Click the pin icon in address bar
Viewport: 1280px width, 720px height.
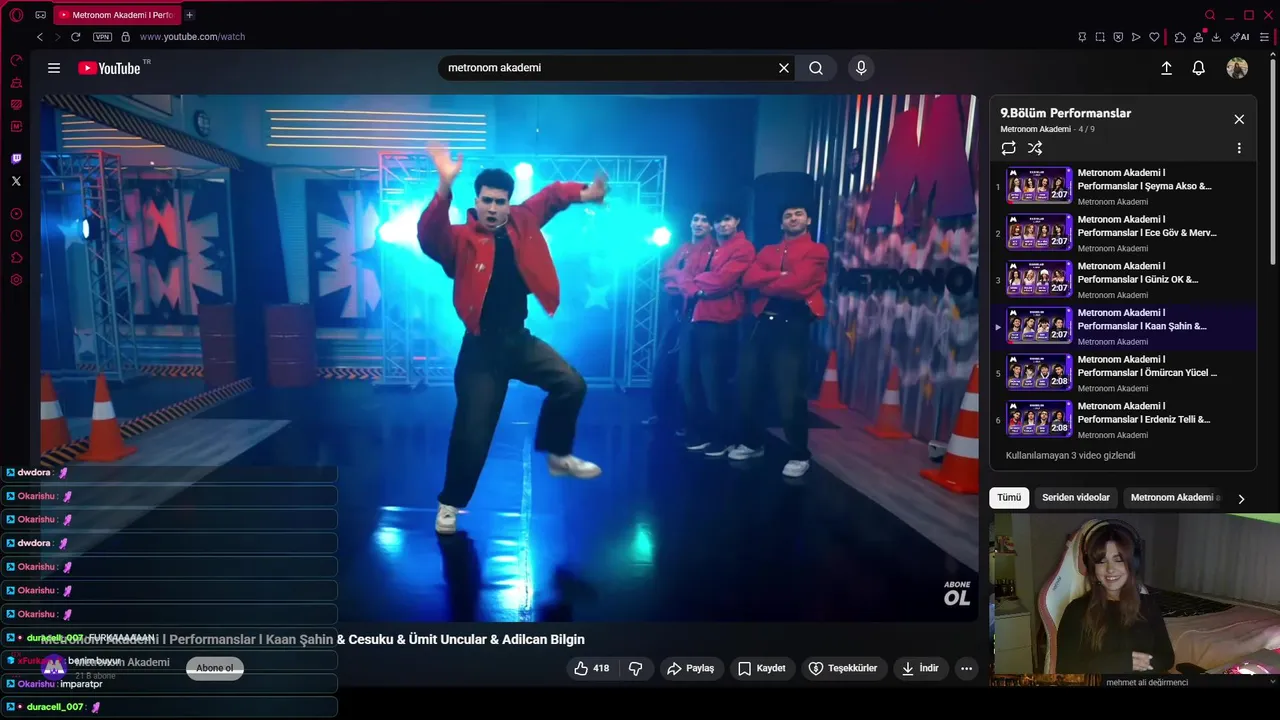pos(1082,37)
